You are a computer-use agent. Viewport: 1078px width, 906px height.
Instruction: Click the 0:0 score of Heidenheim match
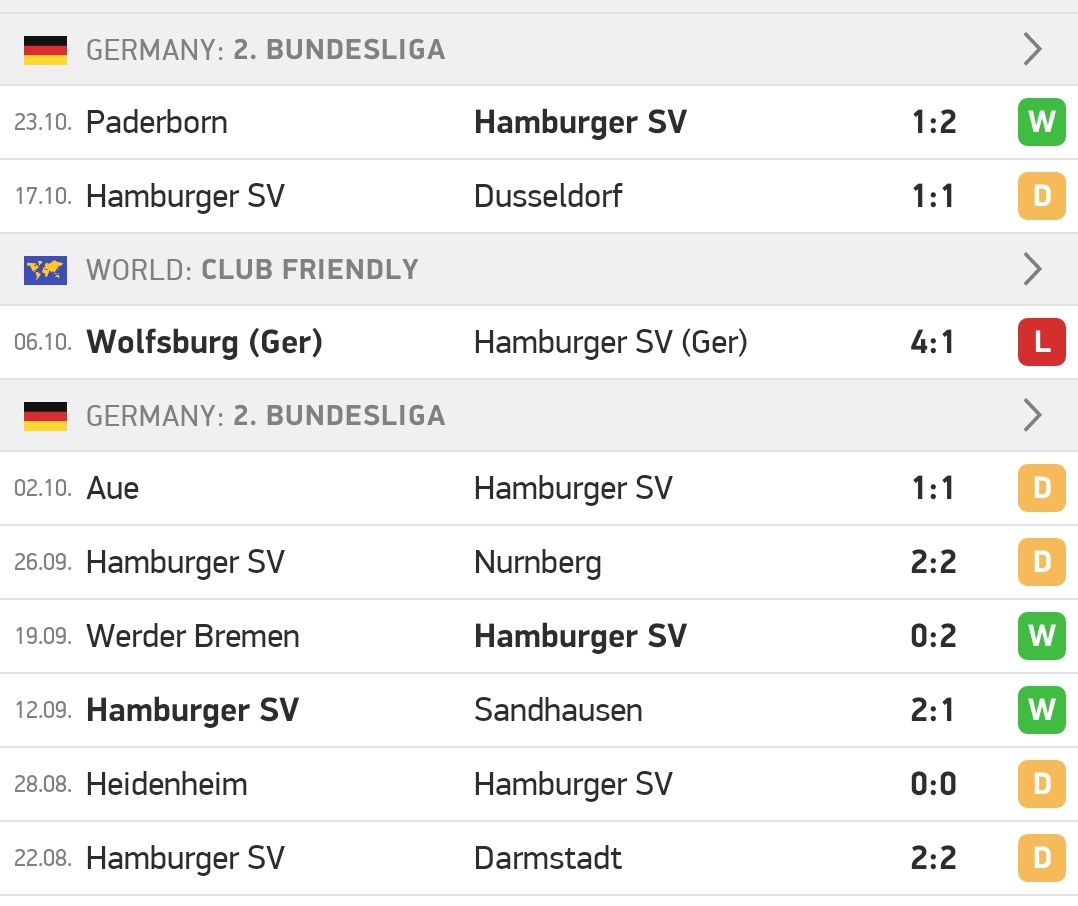(x=933, y=784)
